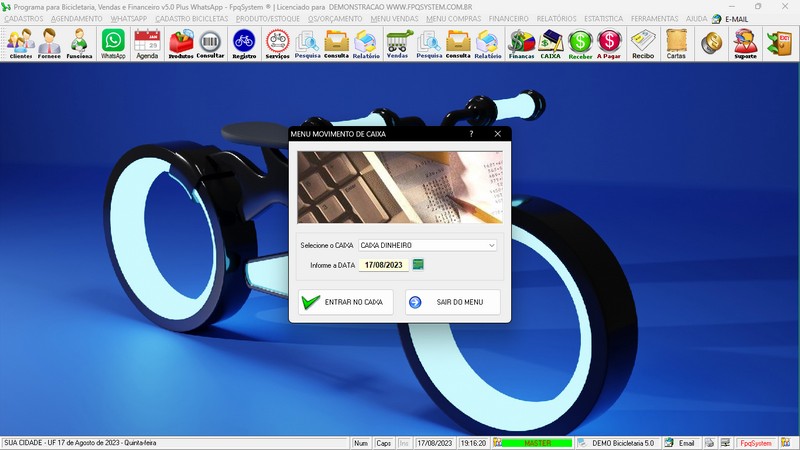Open the calendar picker beside the date
Viewport: 800px width, 450px height.
pyautogui.click(x=418, y=265)
